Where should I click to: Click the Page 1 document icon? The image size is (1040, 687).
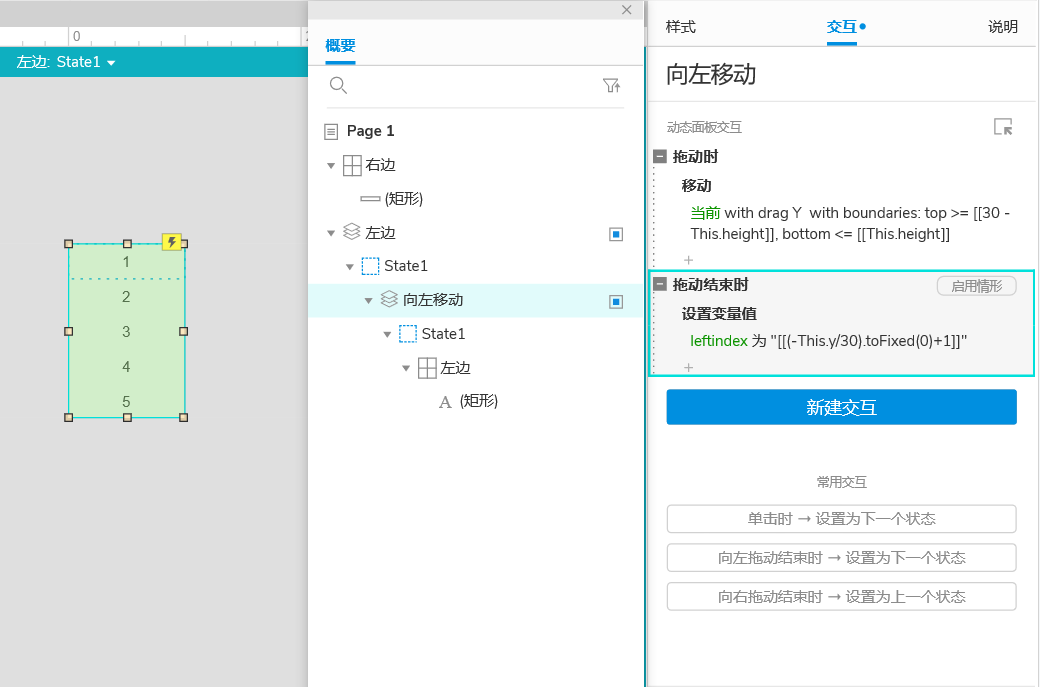[x=331, y=131]
